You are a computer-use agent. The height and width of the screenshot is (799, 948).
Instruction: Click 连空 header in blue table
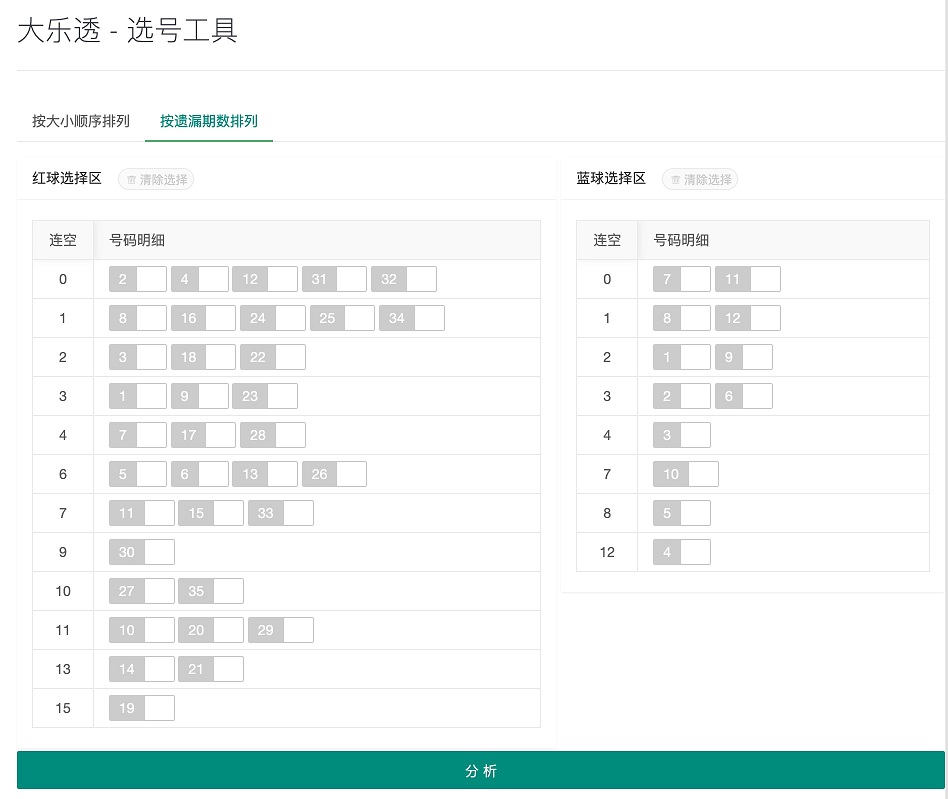pyautogui.click(x=607, y=241)
